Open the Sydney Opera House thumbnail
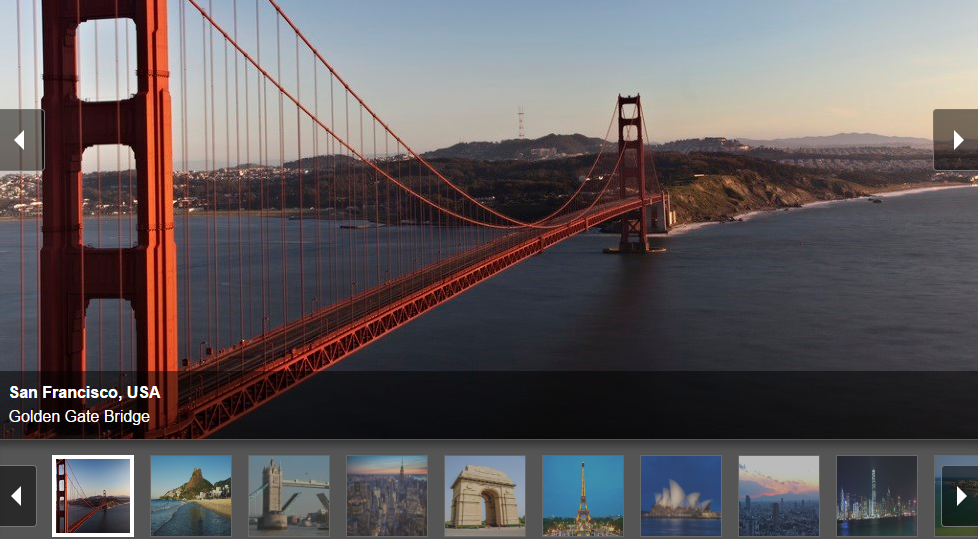This screenshot has height=539, width=978. 680,495
